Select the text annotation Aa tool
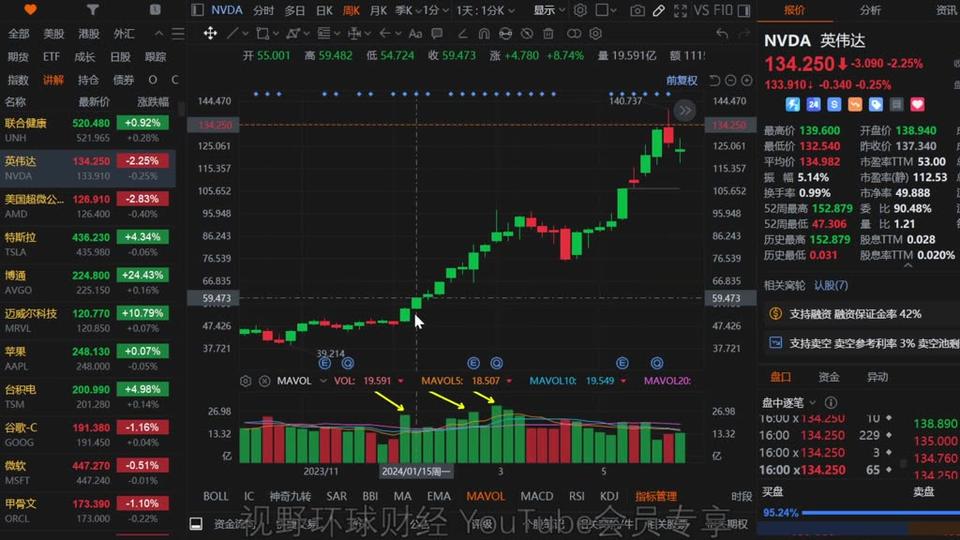The height and width of the screenshot is (540, 960). 415,33
